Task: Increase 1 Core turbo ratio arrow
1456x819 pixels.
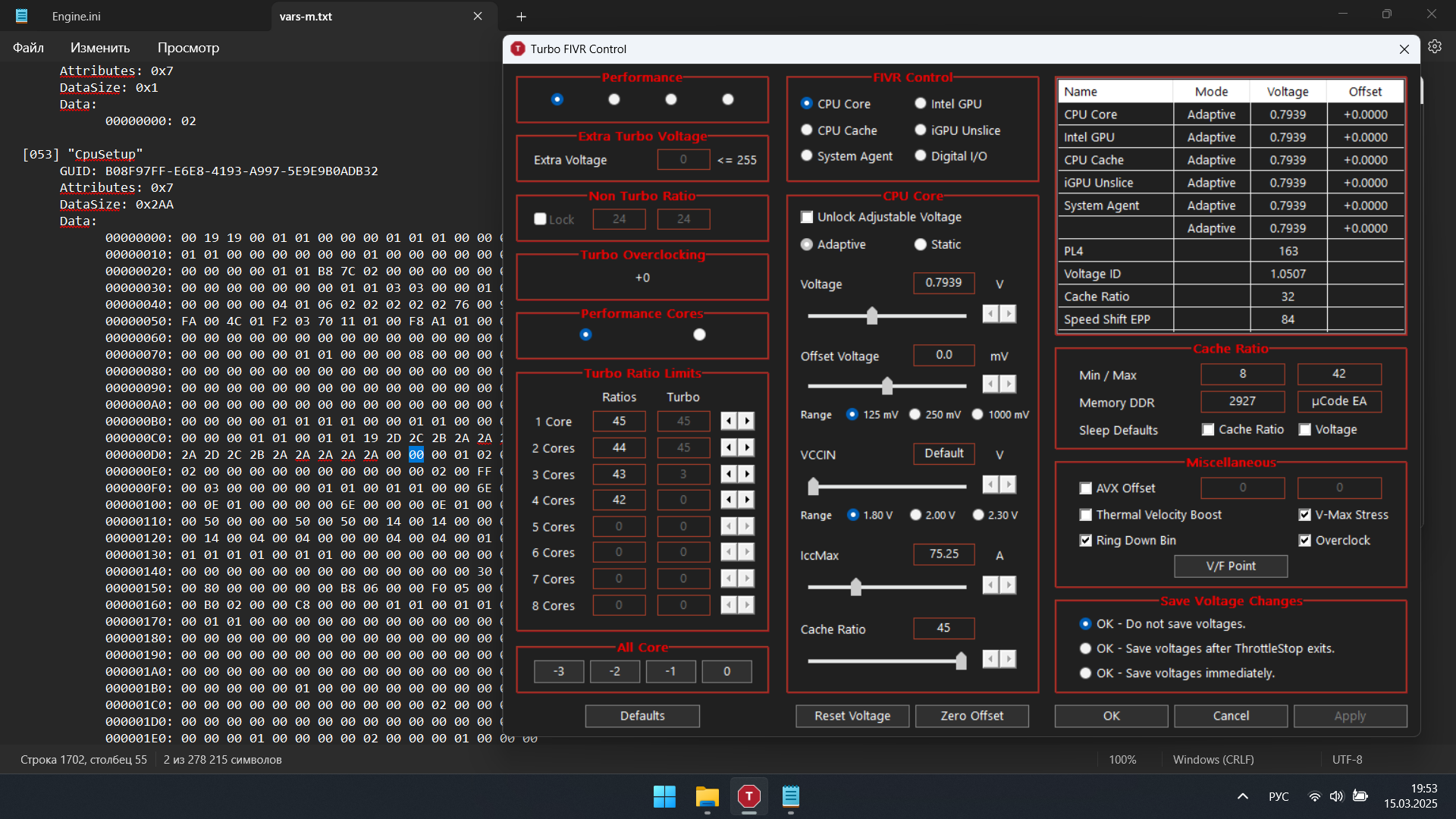Action: (747, 421)
